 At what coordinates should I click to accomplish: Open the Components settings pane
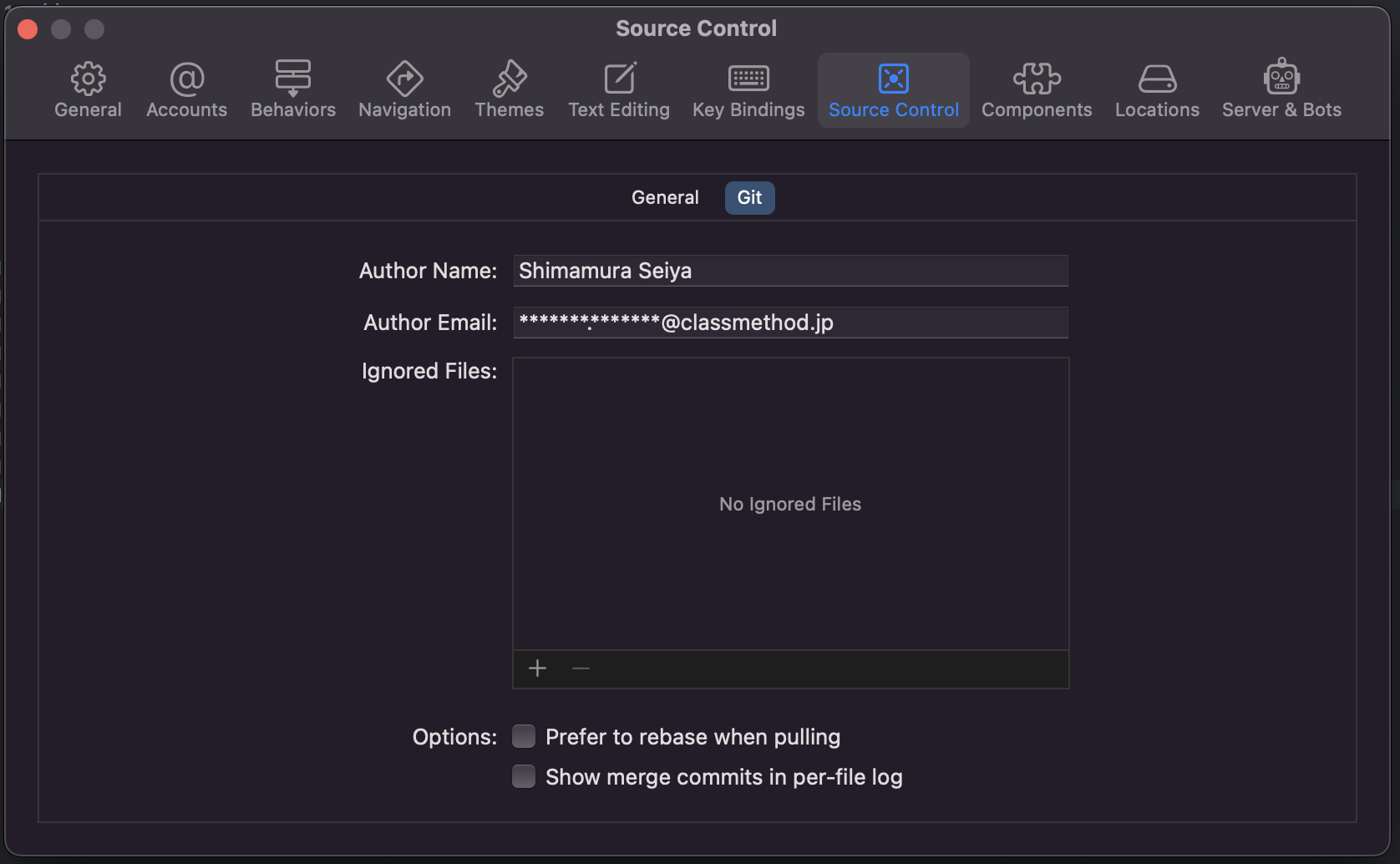click(x=1037, y=88)
